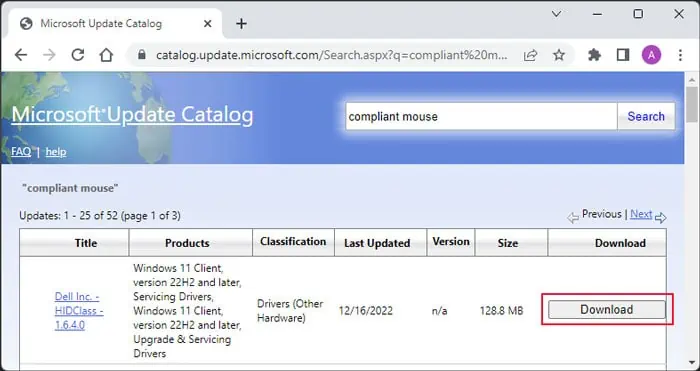Bookmark this page with the star
Image resolution: width=700 pixels, height=371 pixels.
point(559,55)
